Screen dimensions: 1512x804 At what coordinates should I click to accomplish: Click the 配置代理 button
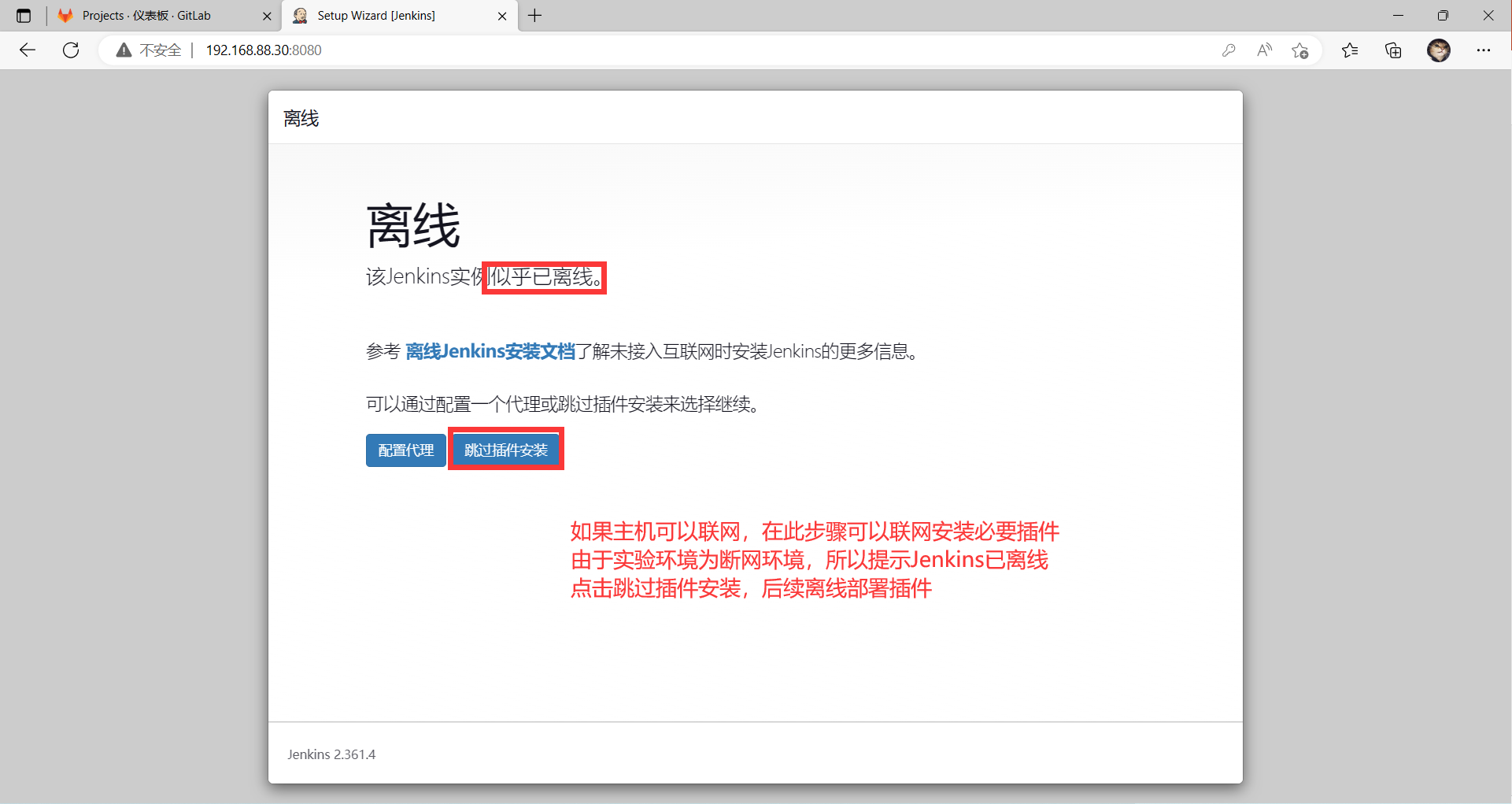(x=405, y=450)
